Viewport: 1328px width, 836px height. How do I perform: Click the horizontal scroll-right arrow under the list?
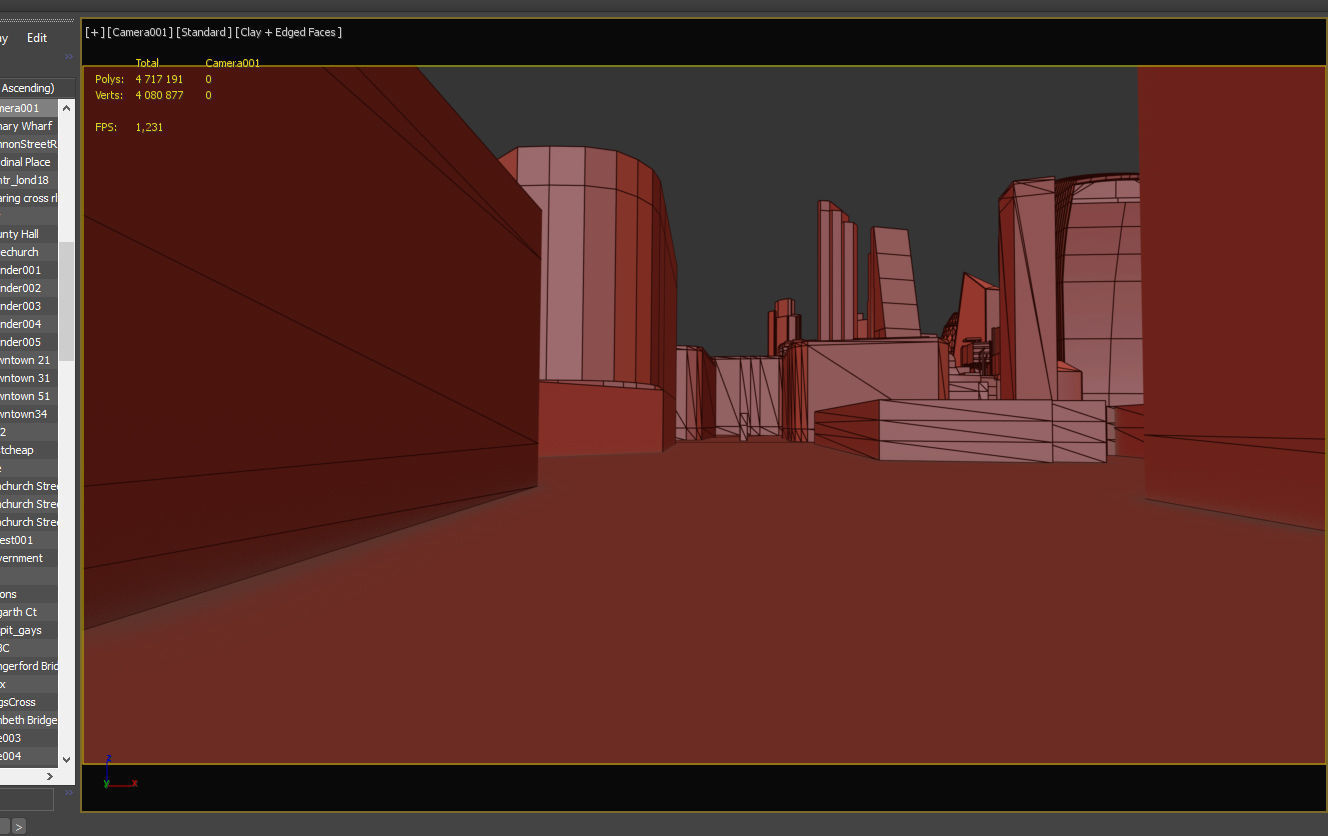point(50,776)
